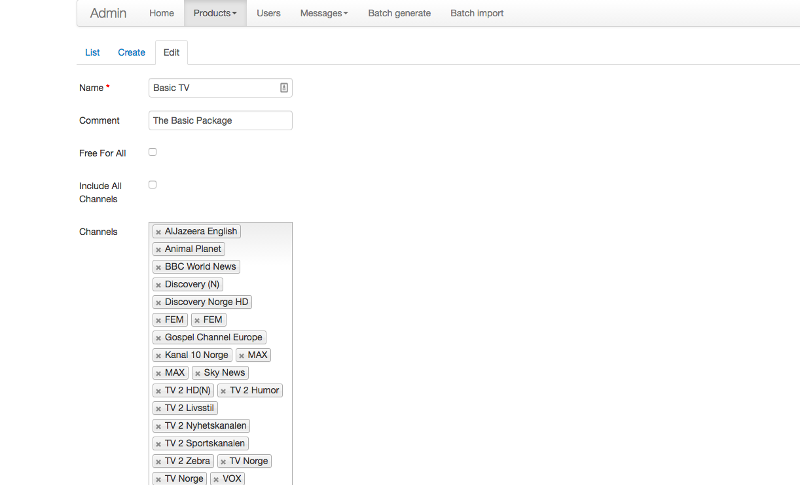Click into the Comment text field
The width and height of the screenshot is (800, 485).
tap(220, 120)
